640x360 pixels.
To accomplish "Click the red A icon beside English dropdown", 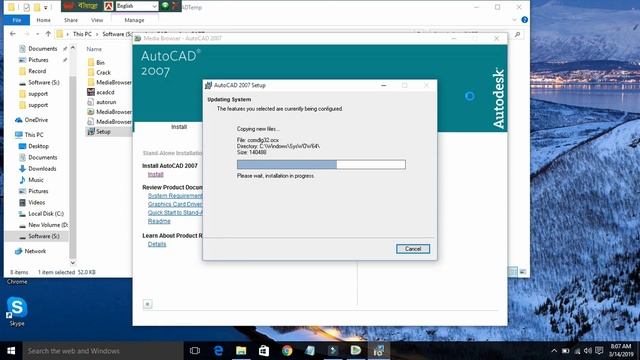I will pos(108,6).
